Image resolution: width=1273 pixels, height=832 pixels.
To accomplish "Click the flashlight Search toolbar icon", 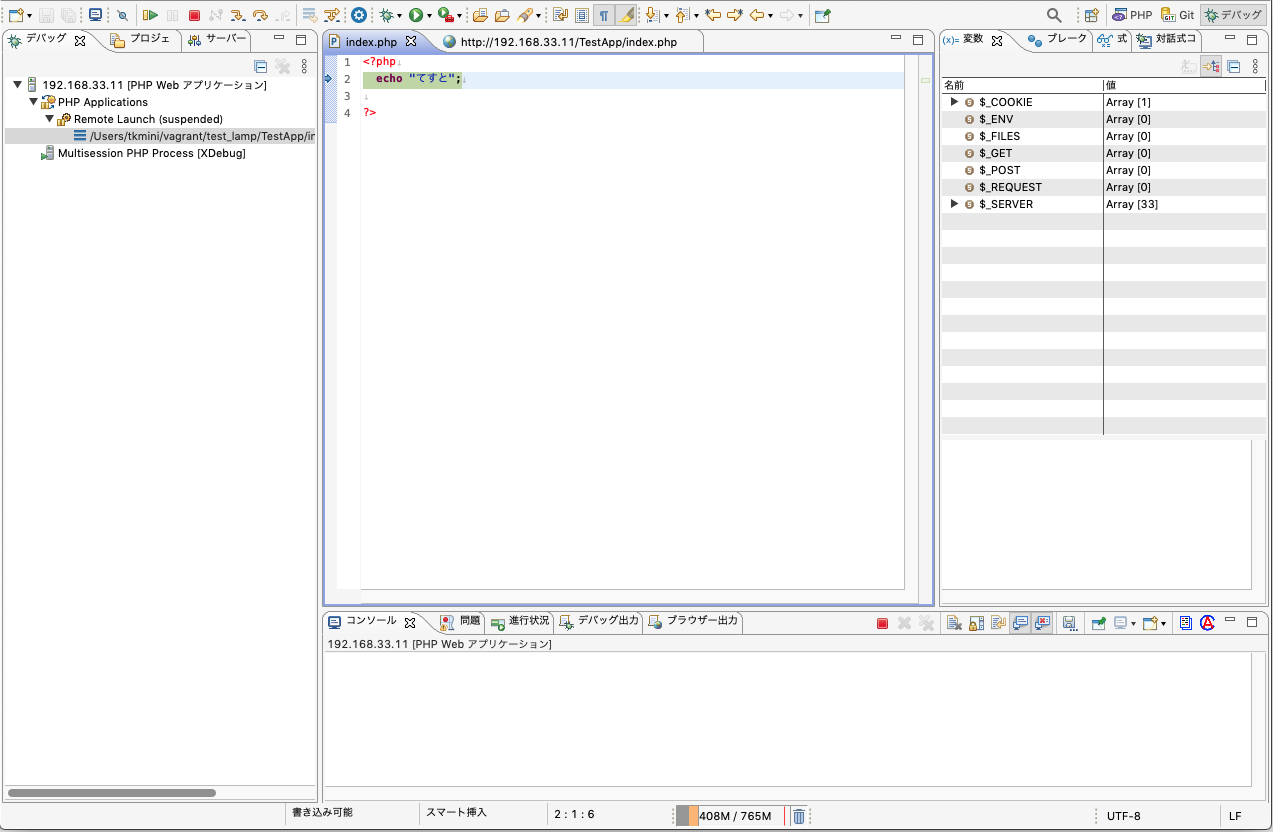I will click(524, 15).
